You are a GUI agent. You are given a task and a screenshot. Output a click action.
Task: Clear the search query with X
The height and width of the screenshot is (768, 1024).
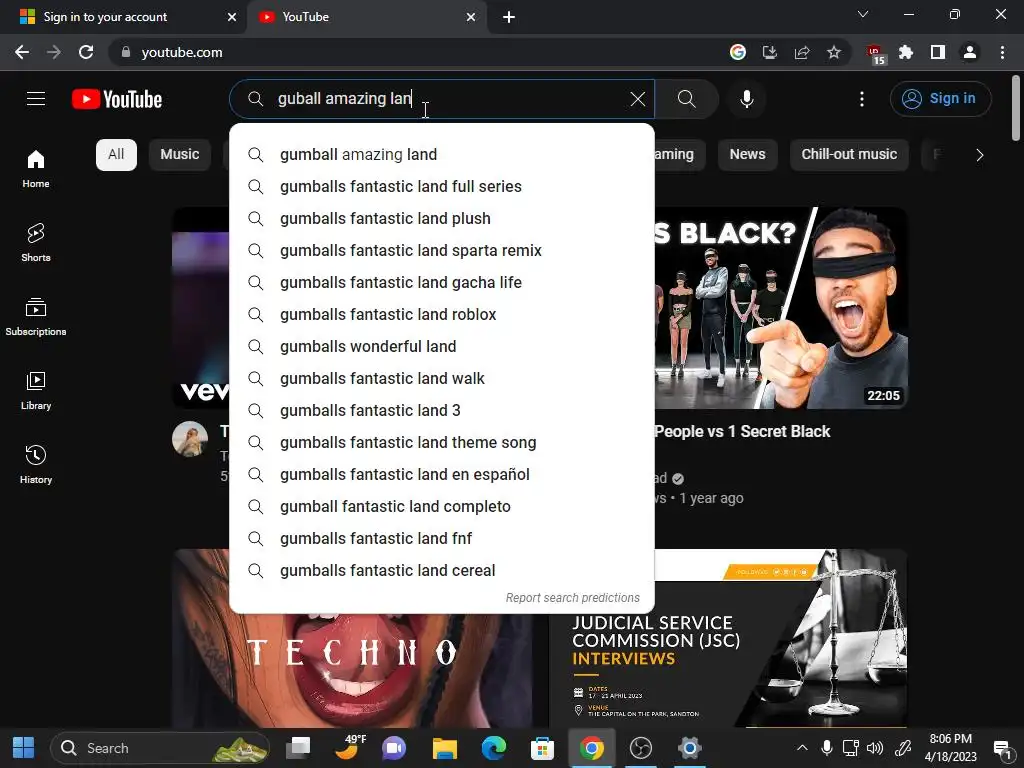coord(637,99)
